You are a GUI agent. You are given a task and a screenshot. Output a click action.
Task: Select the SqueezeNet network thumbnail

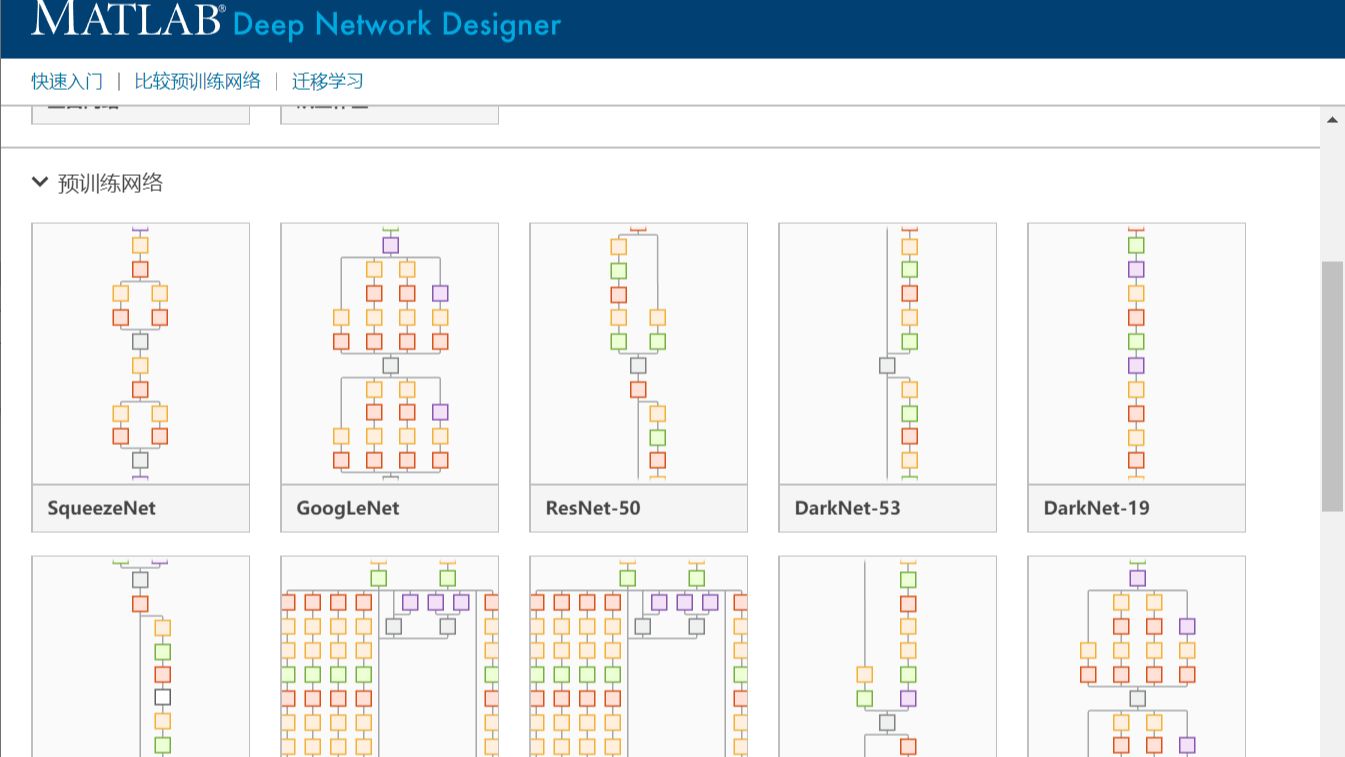(x=141, y=354)
